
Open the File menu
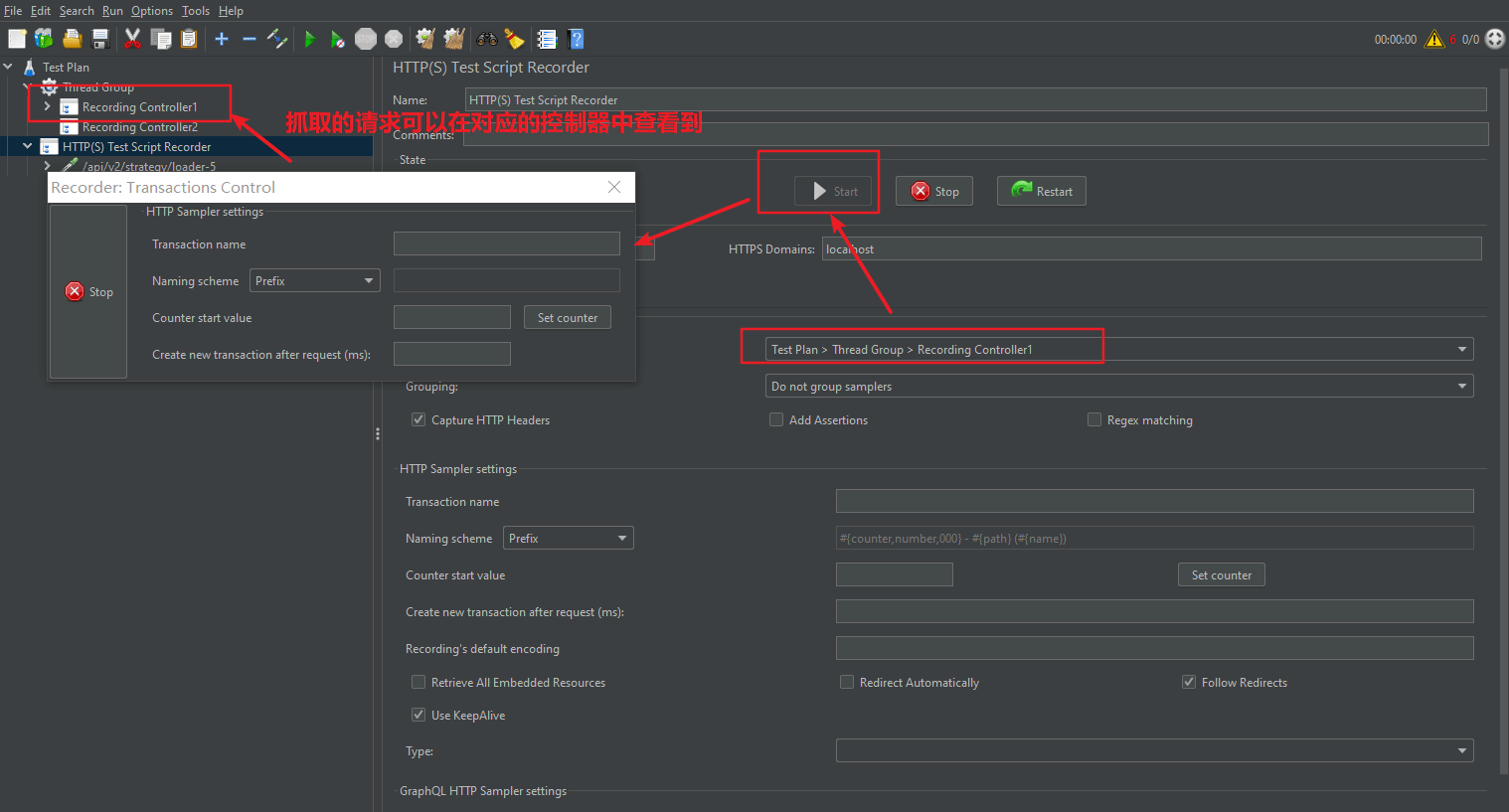tap(13, 11)
